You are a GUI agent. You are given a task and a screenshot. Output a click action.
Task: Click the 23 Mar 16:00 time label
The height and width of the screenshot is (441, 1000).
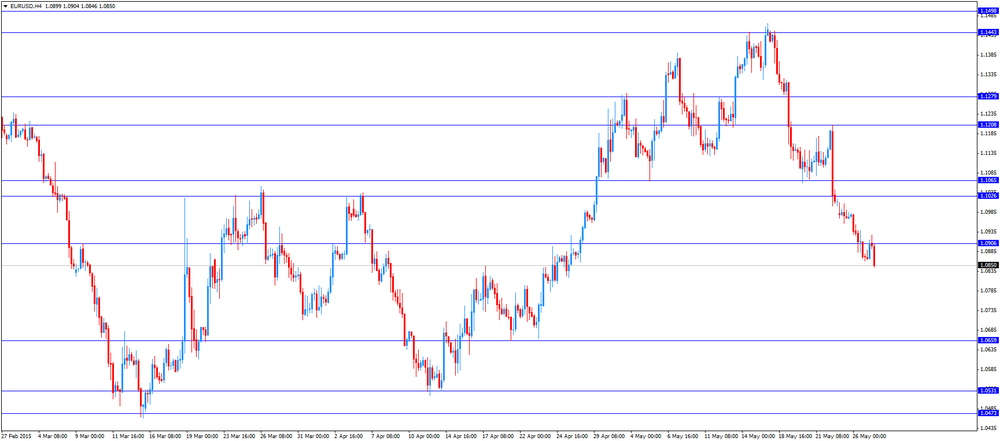tap(239, 437)
